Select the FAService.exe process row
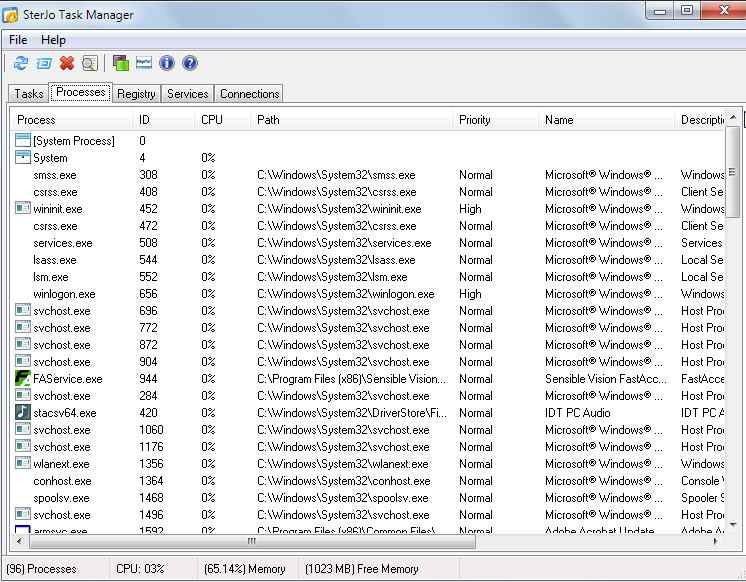 tap(68, 379)
